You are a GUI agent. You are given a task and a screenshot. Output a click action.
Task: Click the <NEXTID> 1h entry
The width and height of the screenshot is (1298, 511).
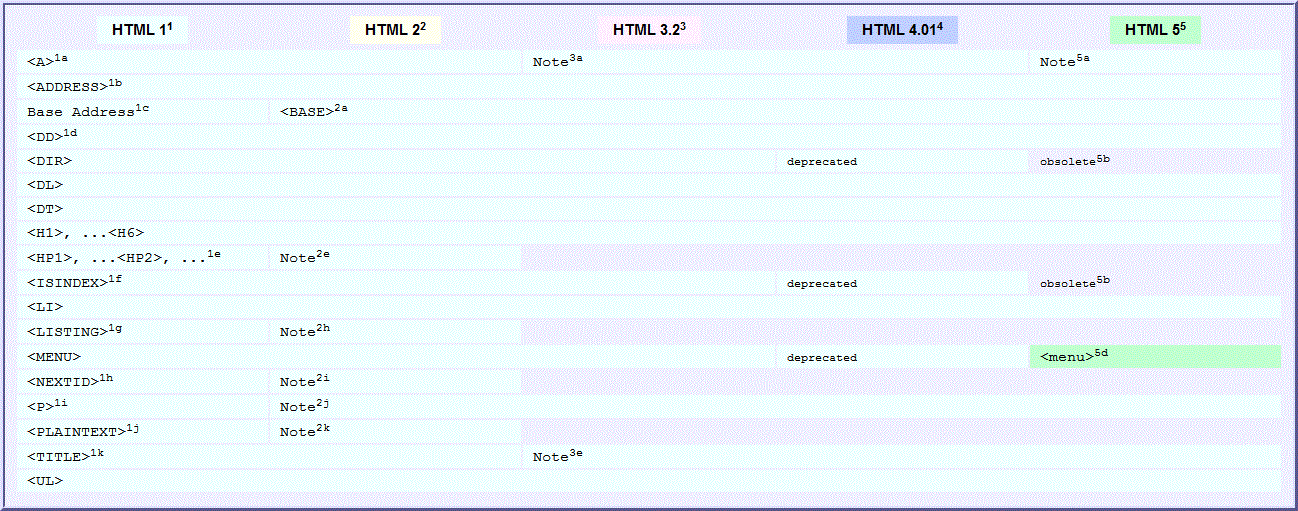[70, 380]
